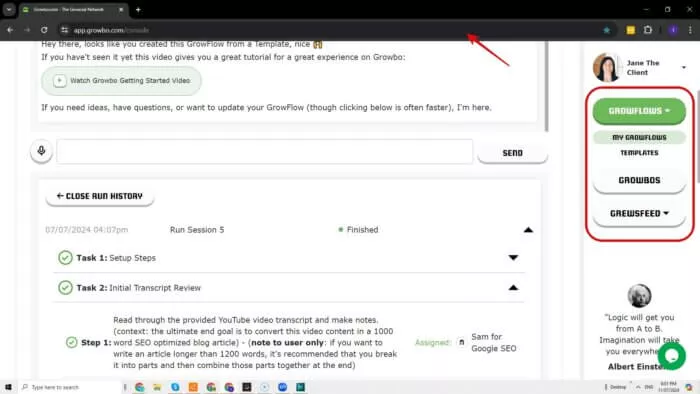Image resolution: width=700 pixels, height=394 pixels.
Task: Open the Windows Start menu
Action: 8,387
